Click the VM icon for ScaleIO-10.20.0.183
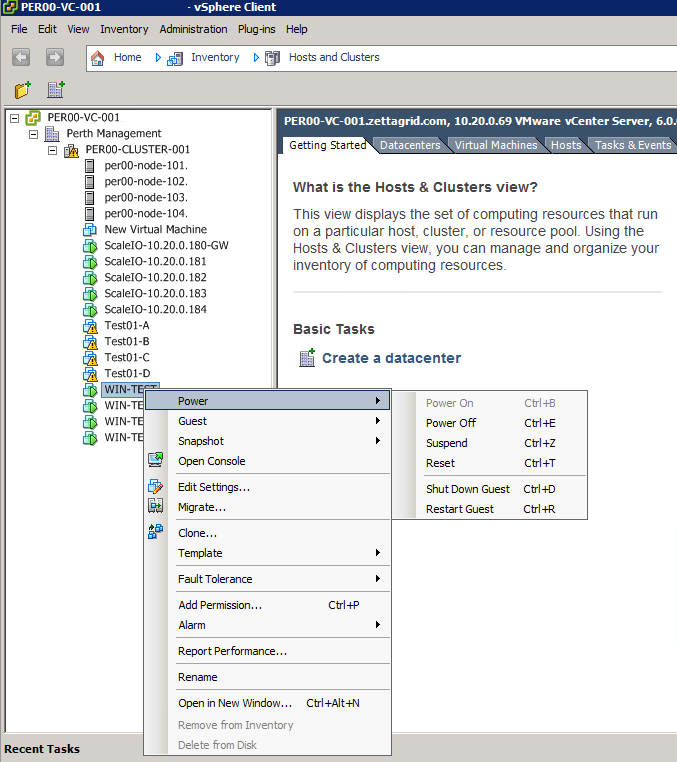677x762 pixels. (90, 294)
